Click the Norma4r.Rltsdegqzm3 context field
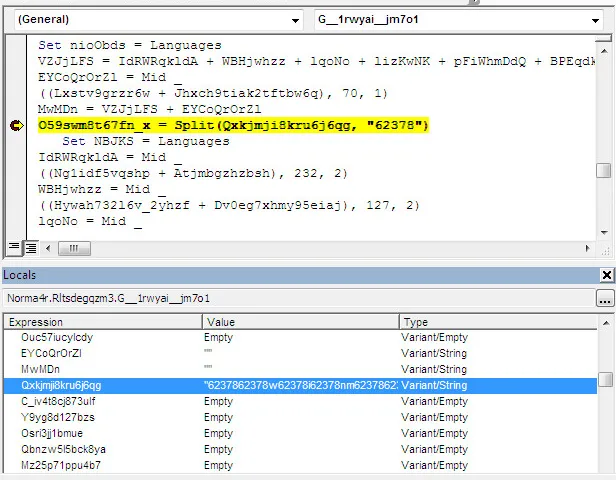The image size is (616, 480). click(x=299, y=299)
